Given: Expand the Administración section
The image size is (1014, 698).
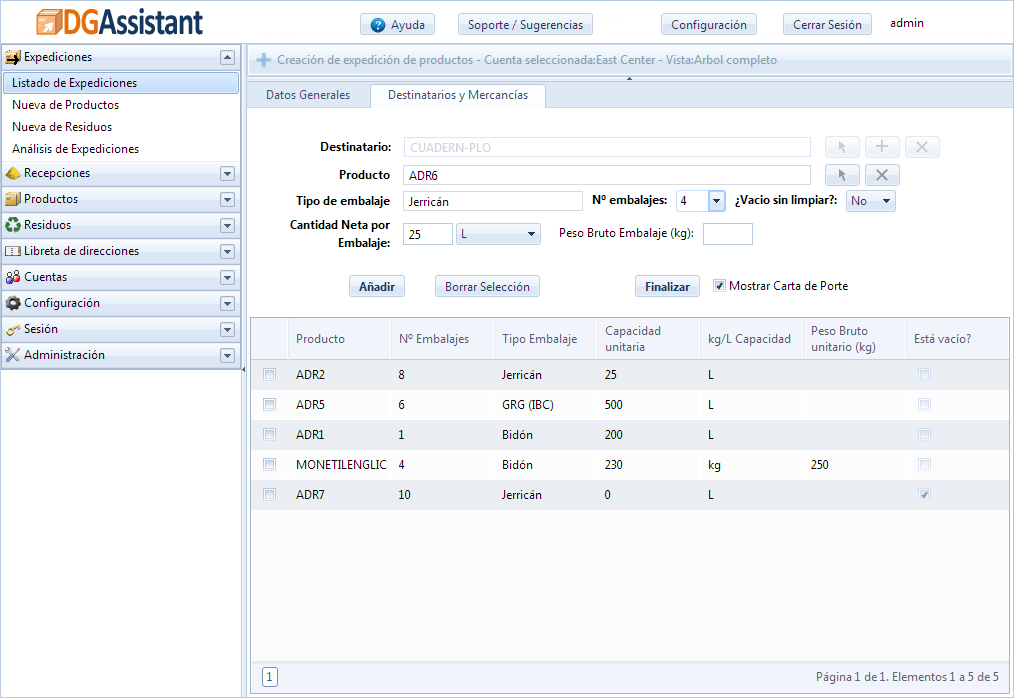Looking at the screenshot, I should point(227,355).
